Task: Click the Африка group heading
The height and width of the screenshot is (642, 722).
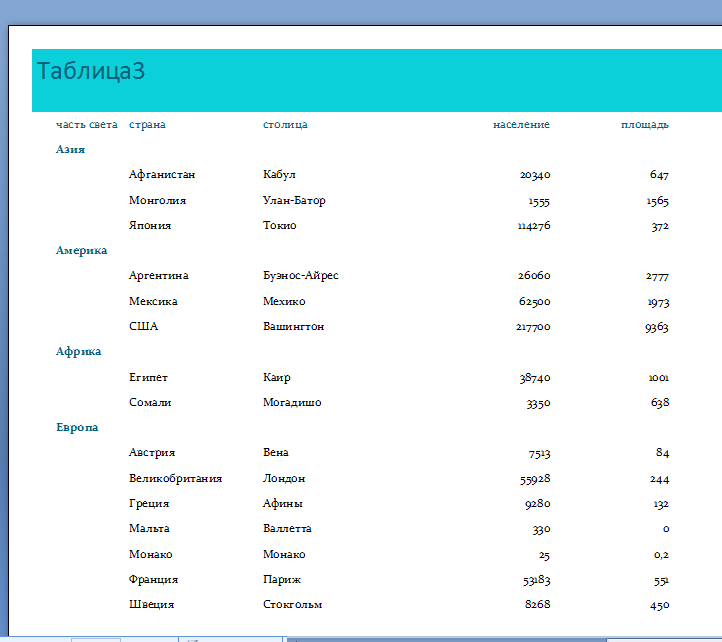Action: tap(78, 351)
